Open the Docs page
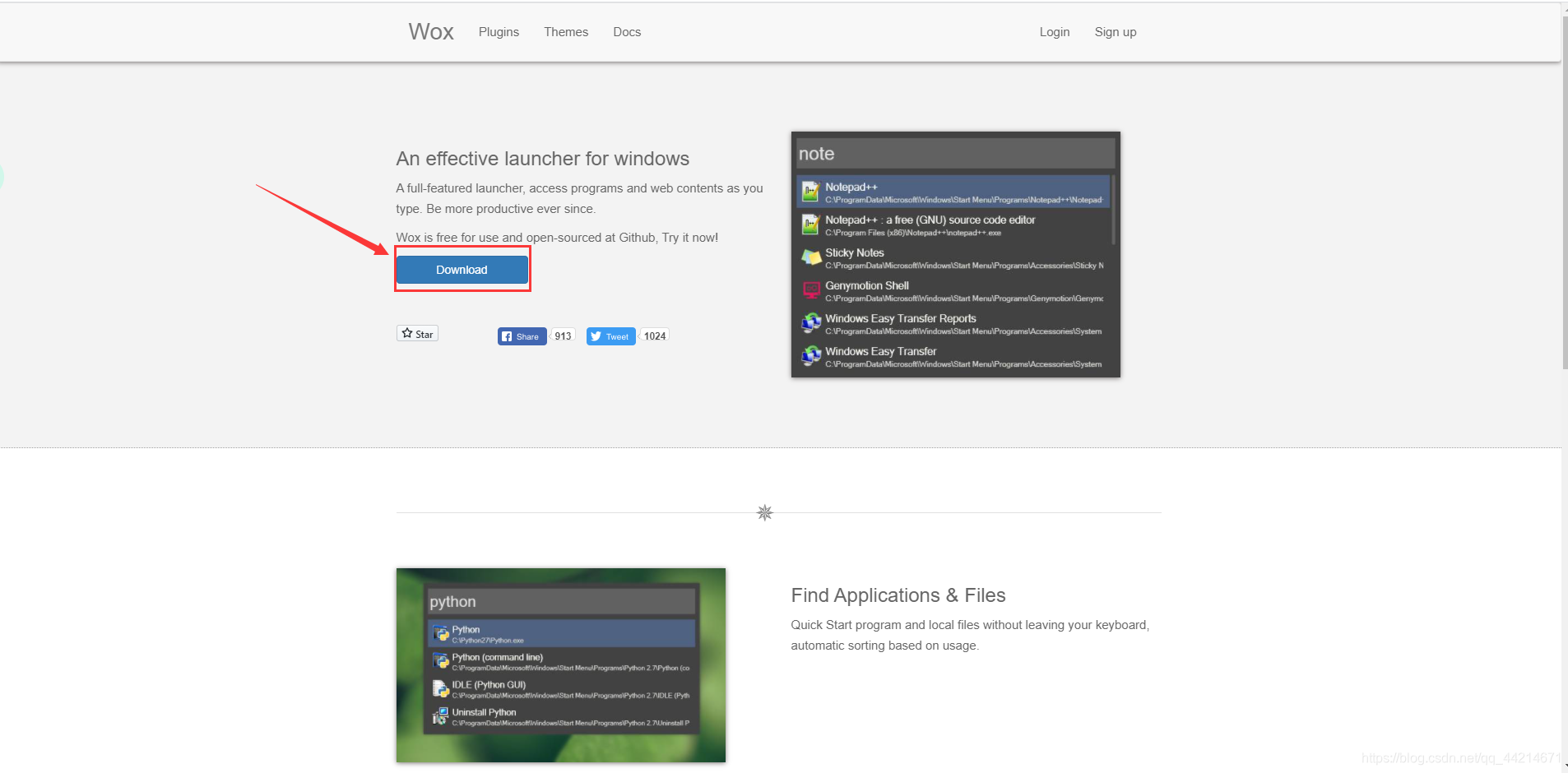Screen dimensions: 1568x773 (x=627, y=32)
